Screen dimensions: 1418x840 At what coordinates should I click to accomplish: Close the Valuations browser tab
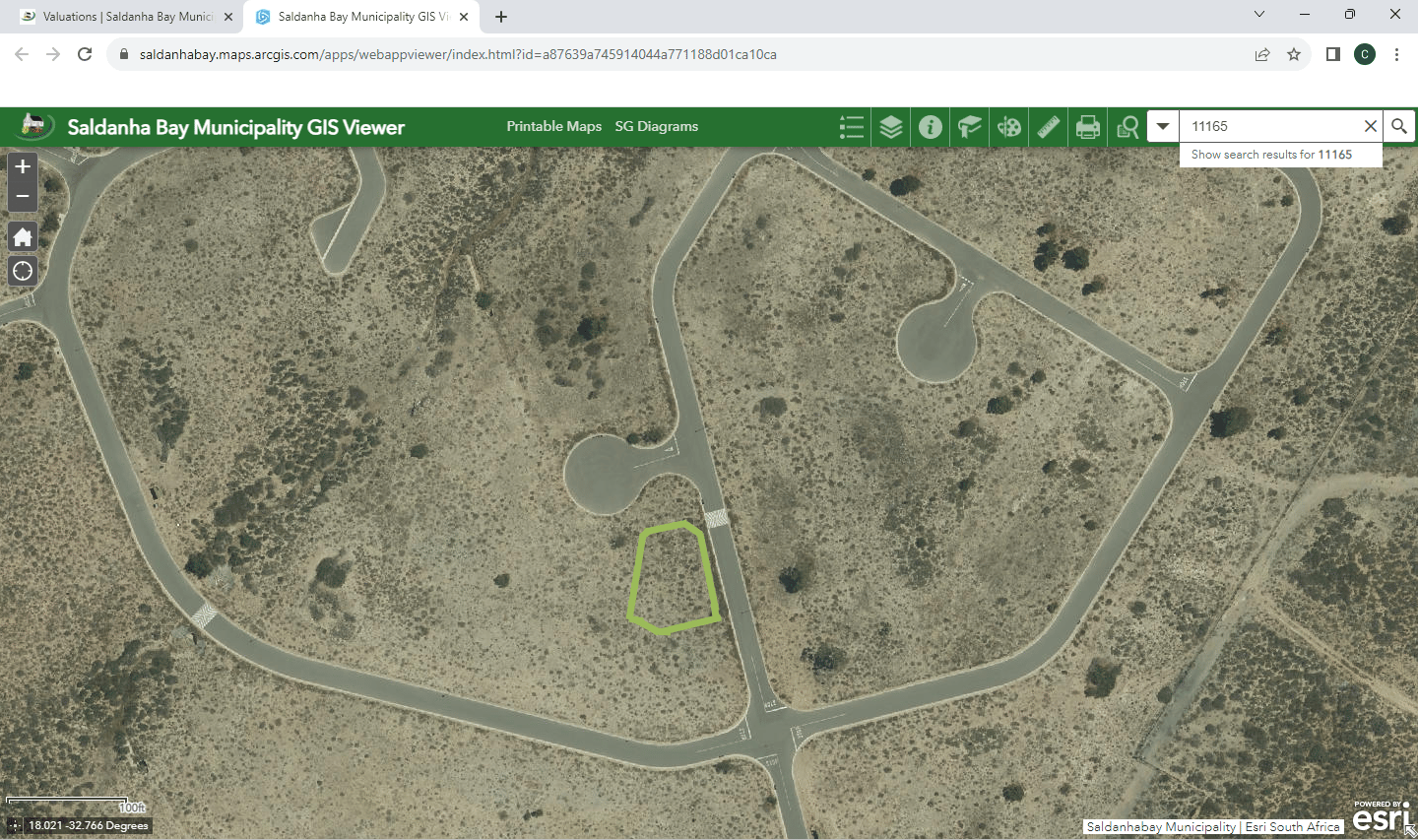tap(228, 17)
